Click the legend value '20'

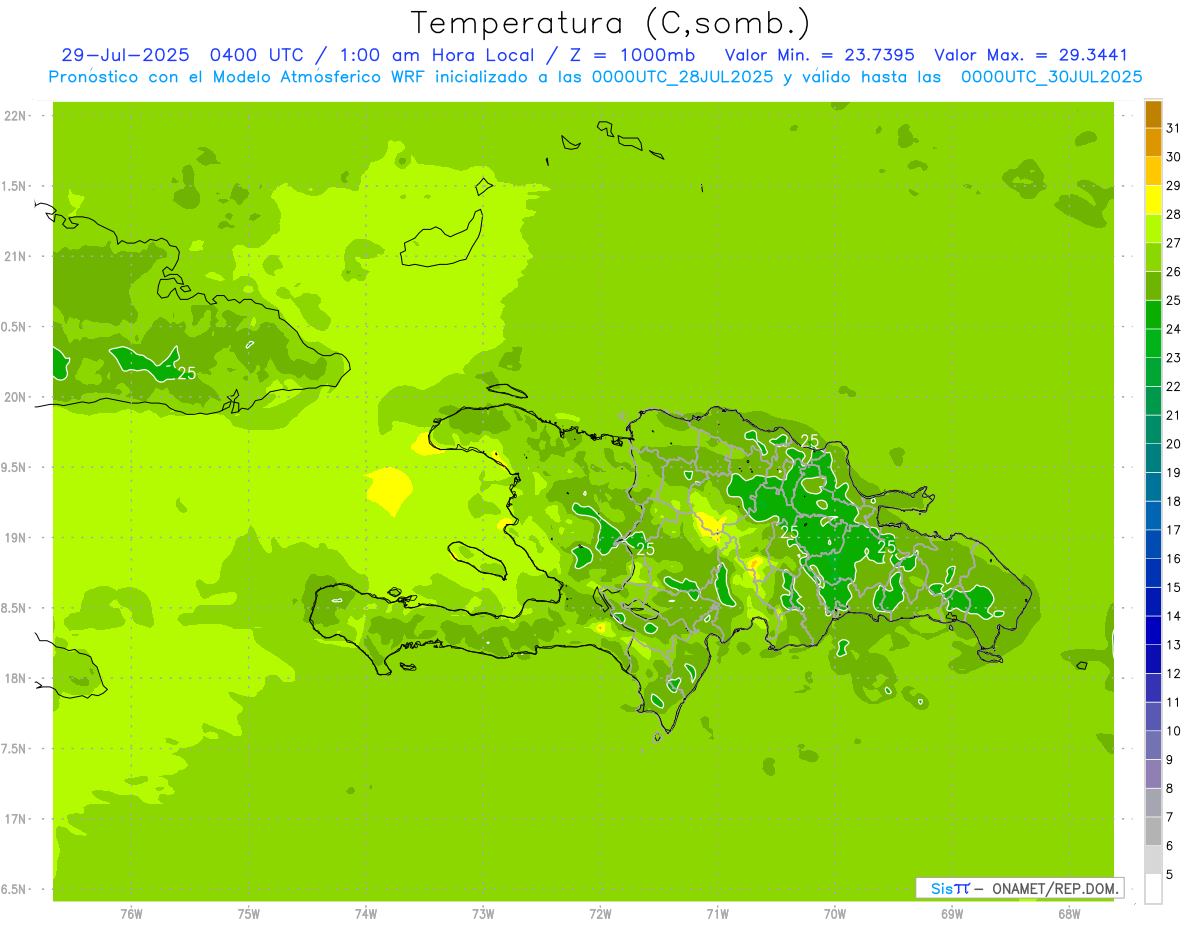[x=1173, y=444]
